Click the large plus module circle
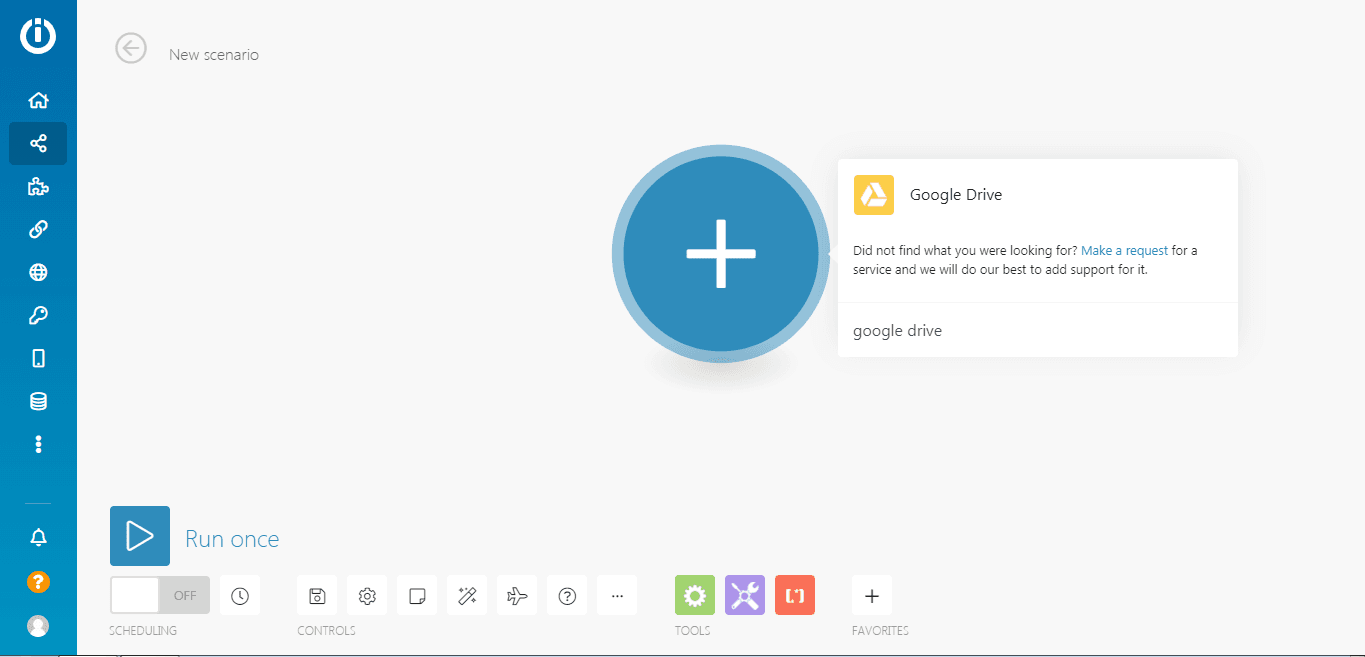Screen dimensions: 1365x657 [x=720, y=254]
